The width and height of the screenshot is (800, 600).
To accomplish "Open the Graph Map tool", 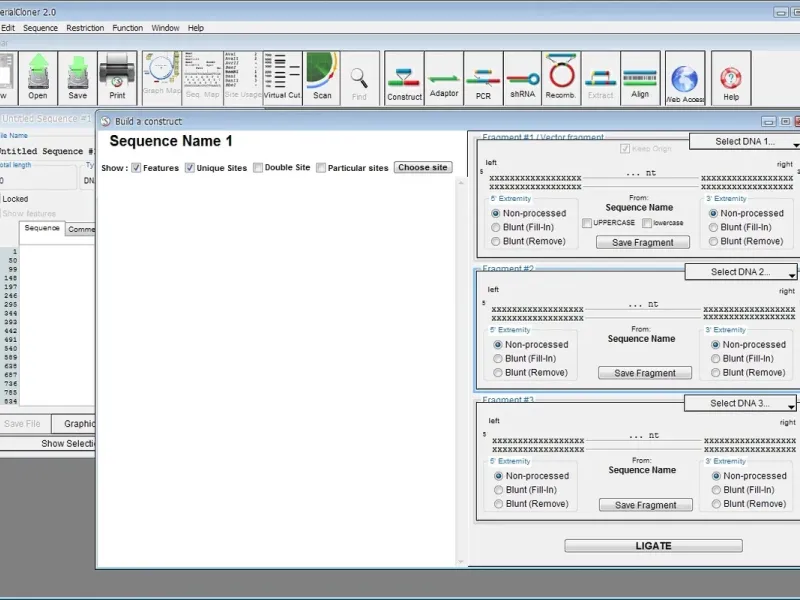I will click(161, 78).
